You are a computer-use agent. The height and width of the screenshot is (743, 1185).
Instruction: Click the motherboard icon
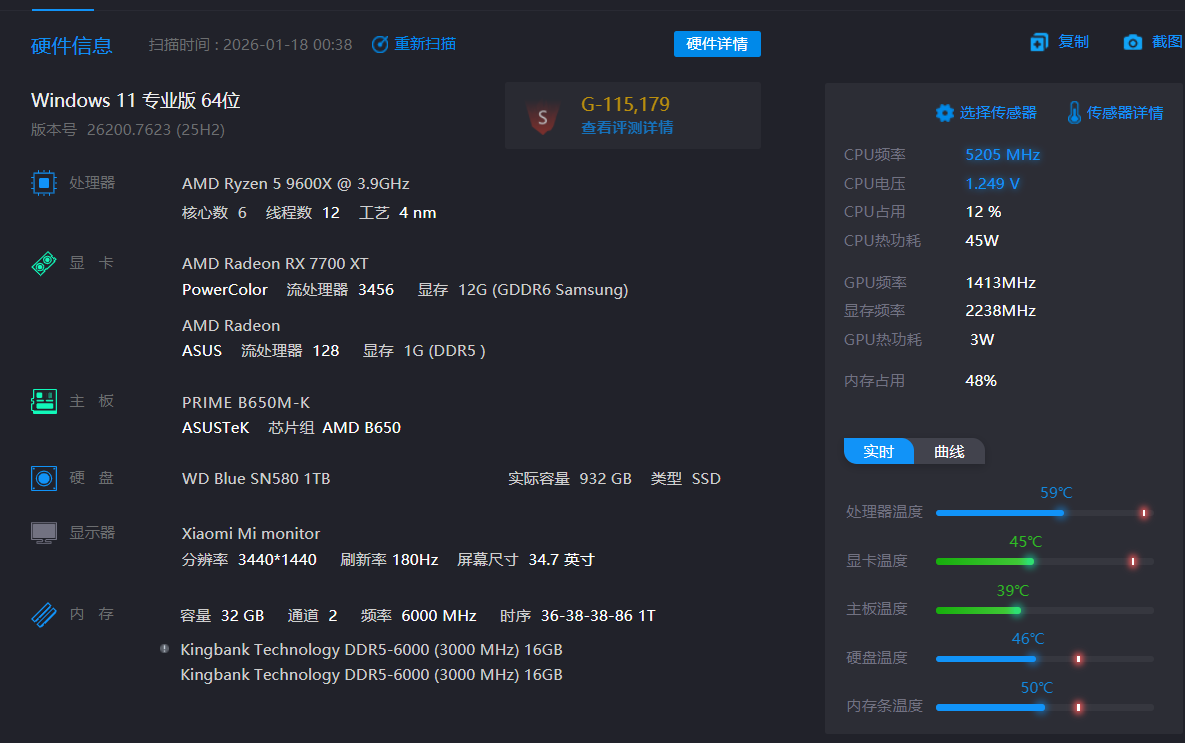(x=44, y=402)
